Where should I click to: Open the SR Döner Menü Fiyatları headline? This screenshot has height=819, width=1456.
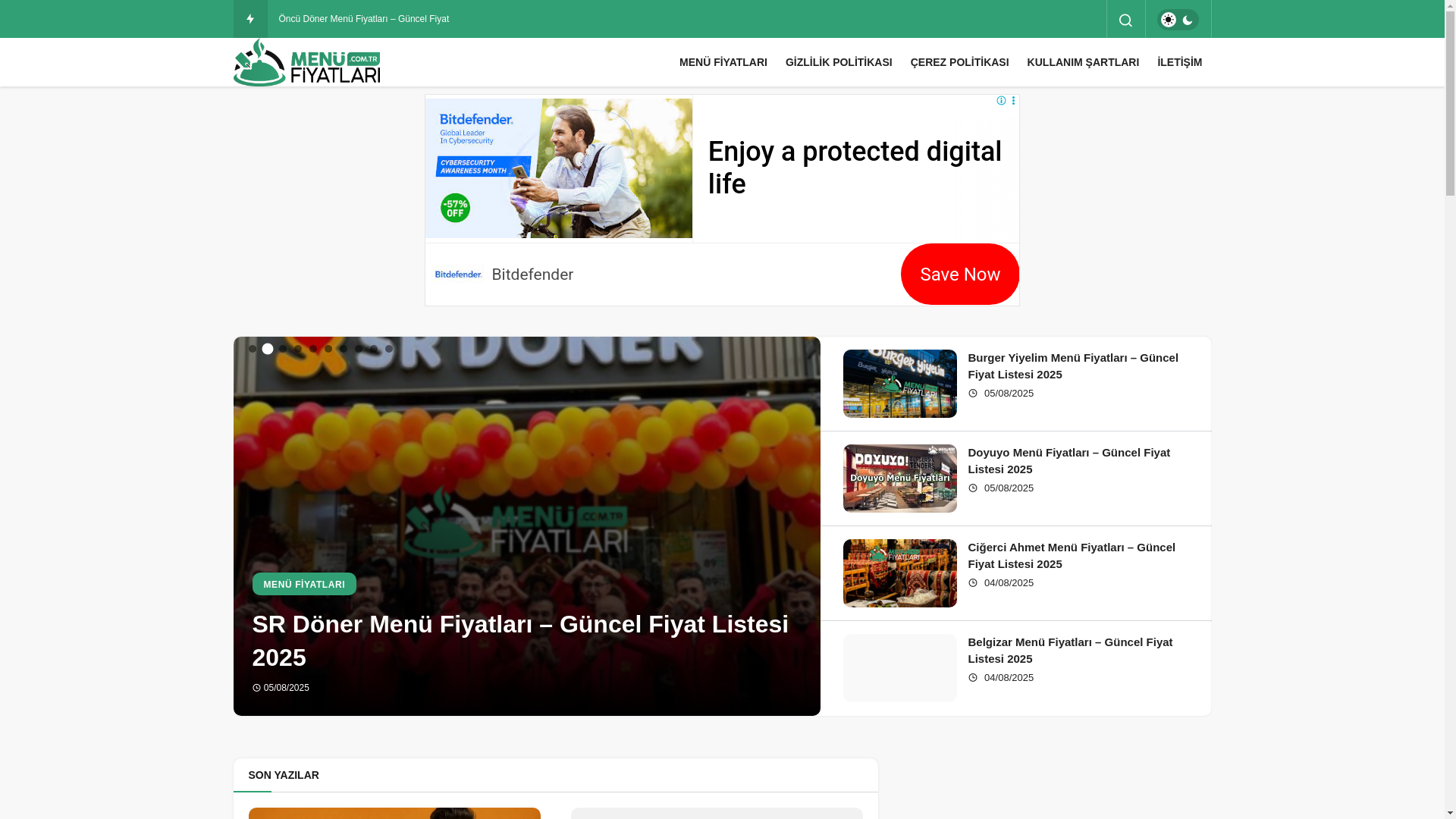coord(520,641)
